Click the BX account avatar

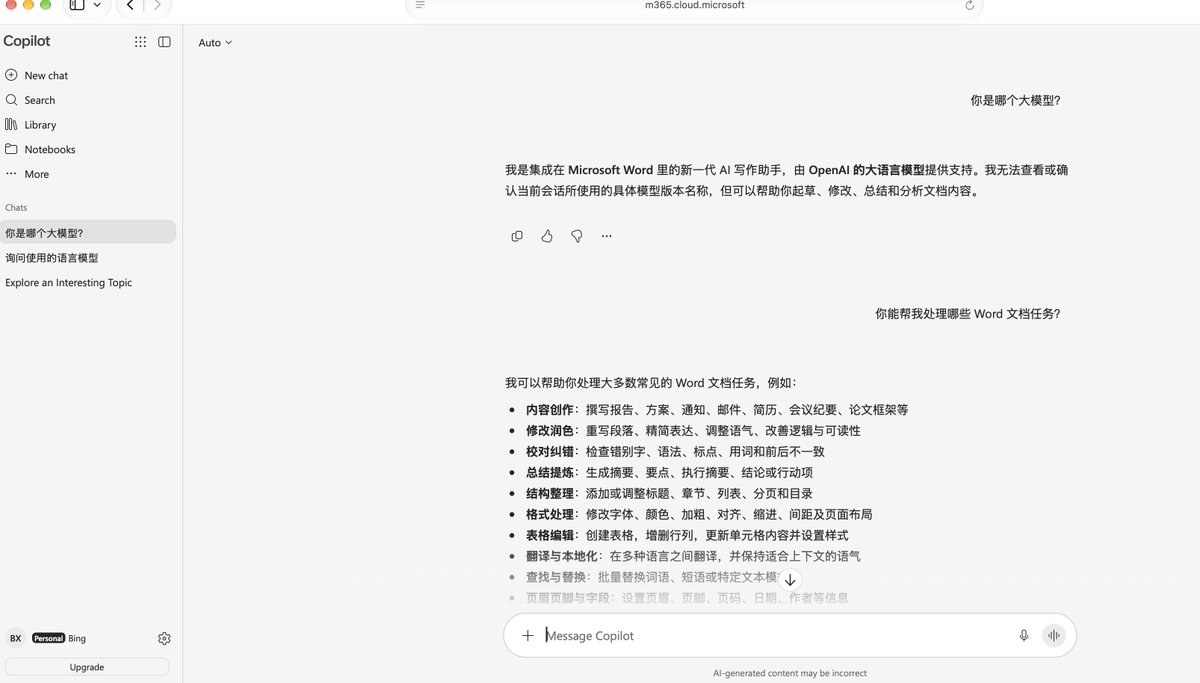16,638
